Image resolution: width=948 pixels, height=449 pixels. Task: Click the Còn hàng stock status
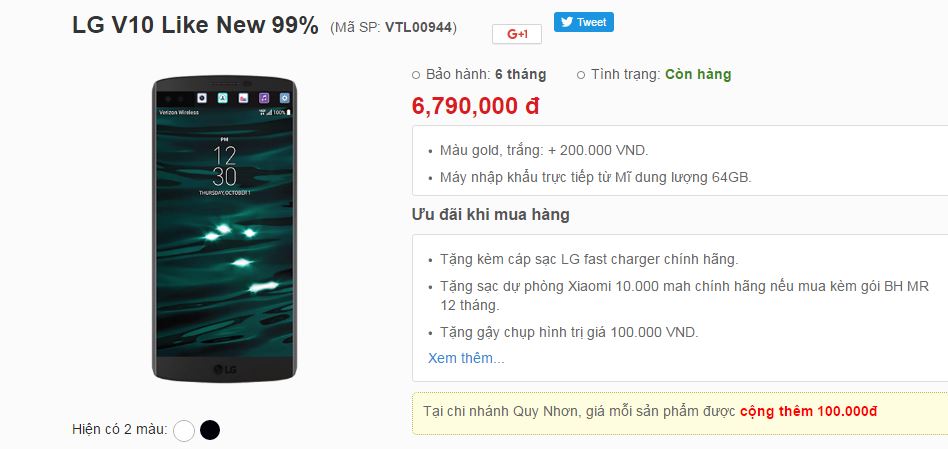698,74
